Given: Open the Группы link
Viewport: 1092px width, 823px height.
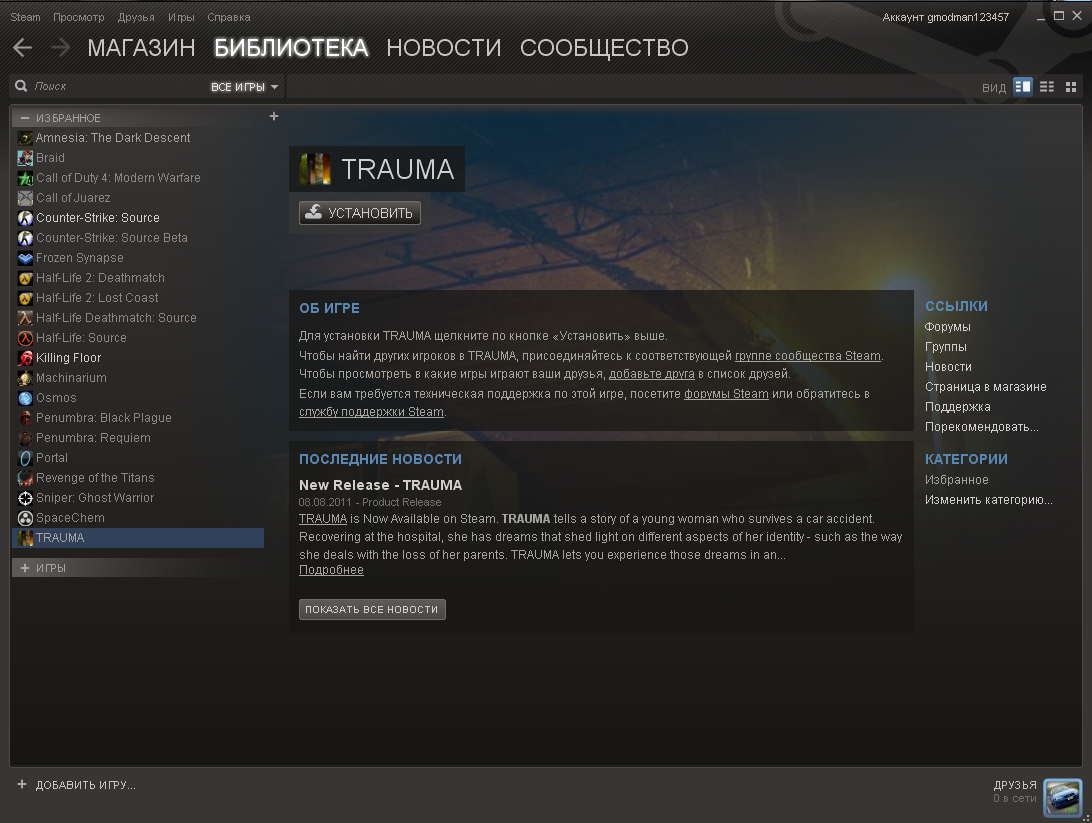Looking at the screenshot, I should click(946, 347).
